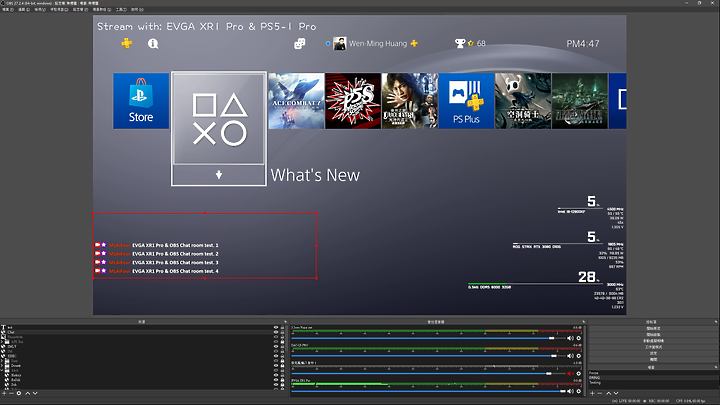Open Settings from the Controls panel
The width and height of the screenshot is (720, 405).
(x=653, y=353)
